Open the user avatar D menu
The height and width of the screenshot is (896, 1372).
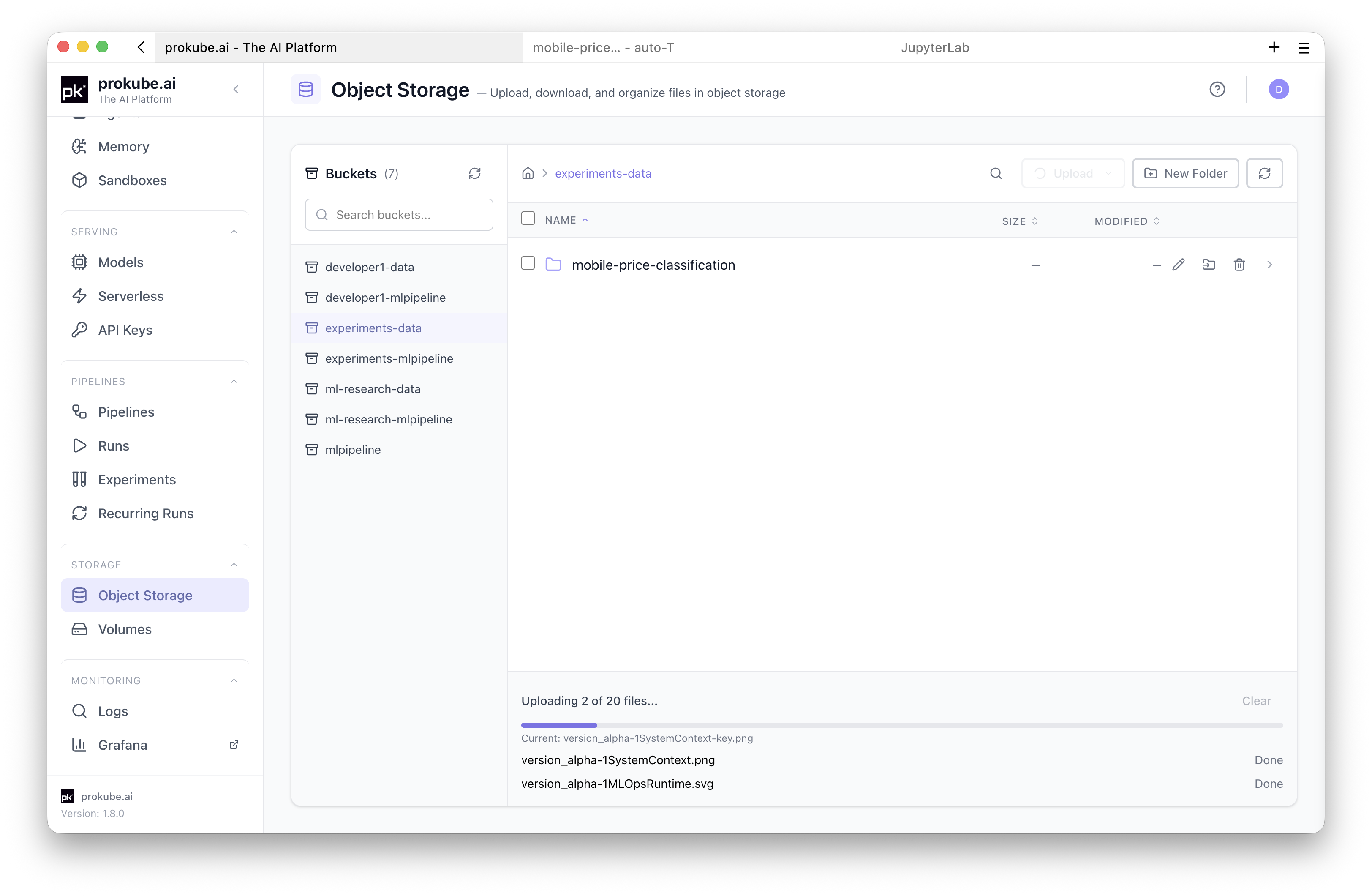point(1279,90)
